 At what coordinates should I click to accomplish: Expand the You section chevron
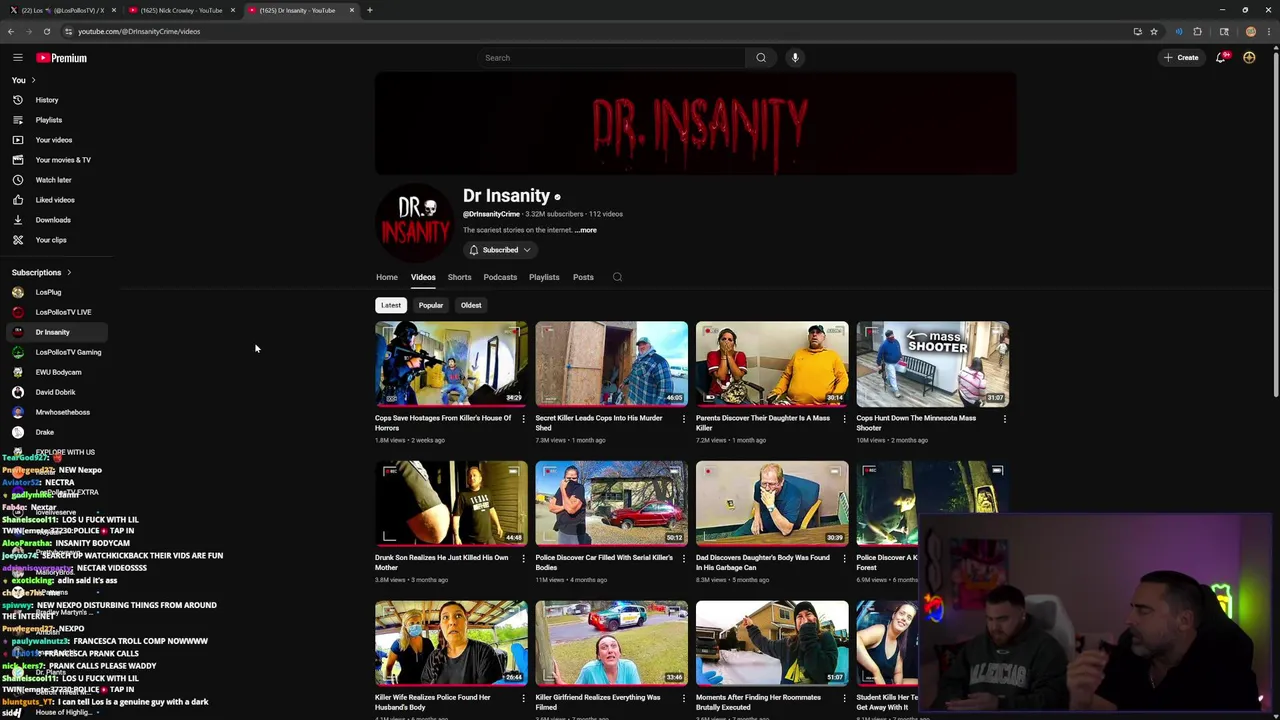(x=33, y=80)
